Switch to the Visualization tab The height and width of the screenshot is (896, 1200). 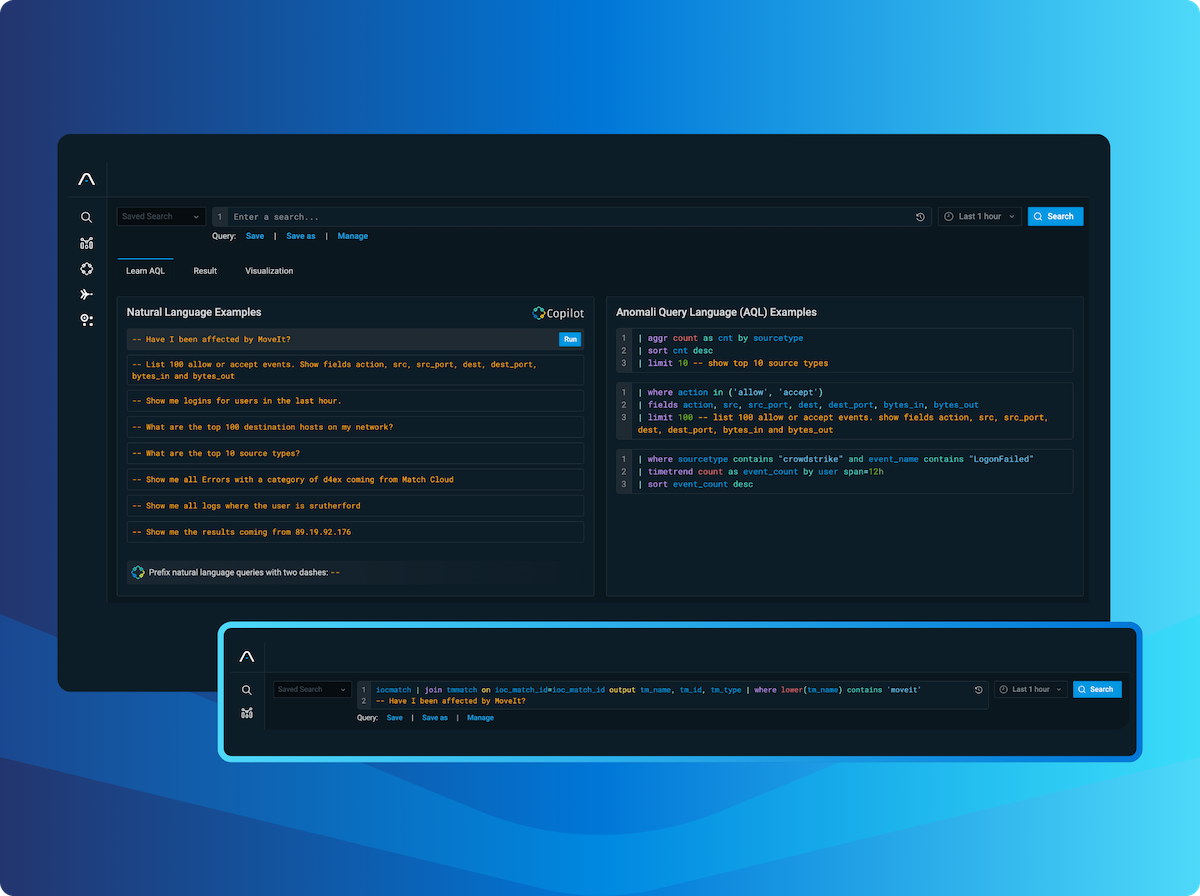point(269,271)
